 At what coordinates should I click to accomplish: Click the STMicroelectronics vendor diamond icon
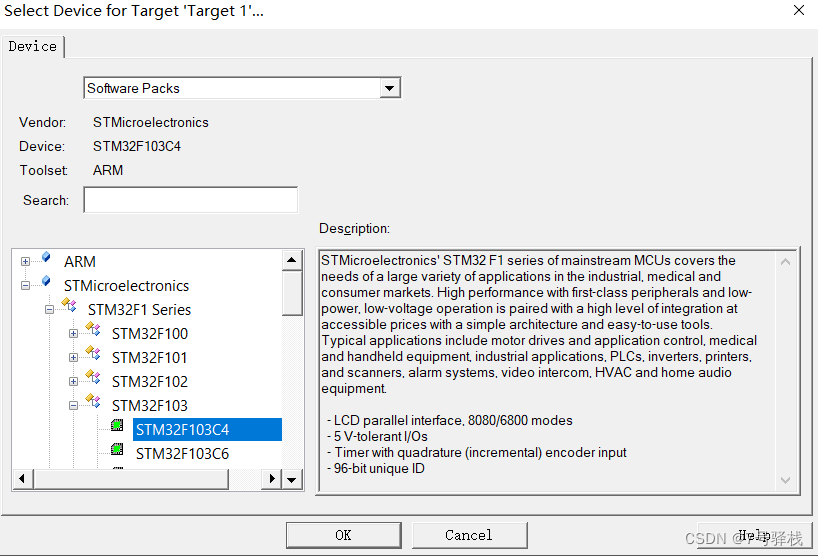(46, 281)
